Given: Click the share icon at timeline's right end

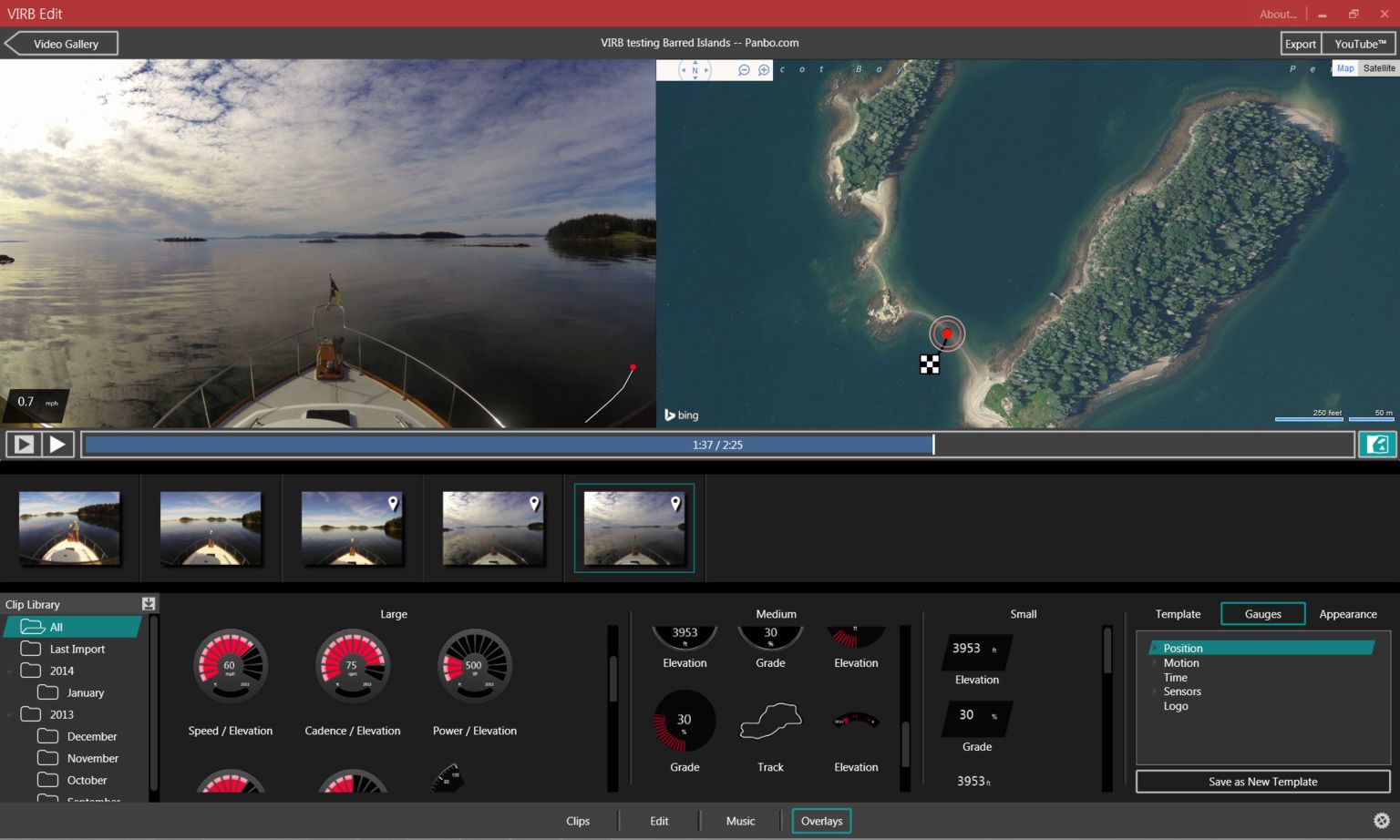Looking at the screenshot, I should [x=1377, y=445].
